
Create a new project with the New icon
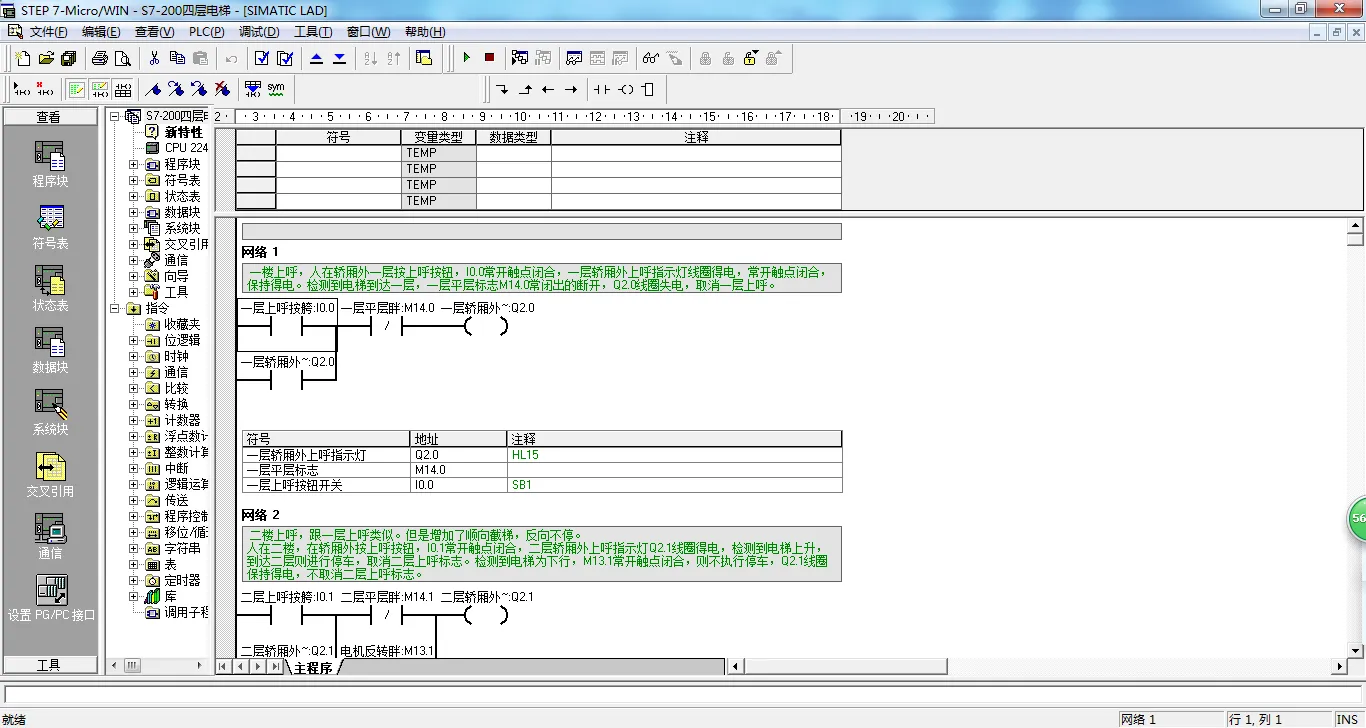click(23, 58)
